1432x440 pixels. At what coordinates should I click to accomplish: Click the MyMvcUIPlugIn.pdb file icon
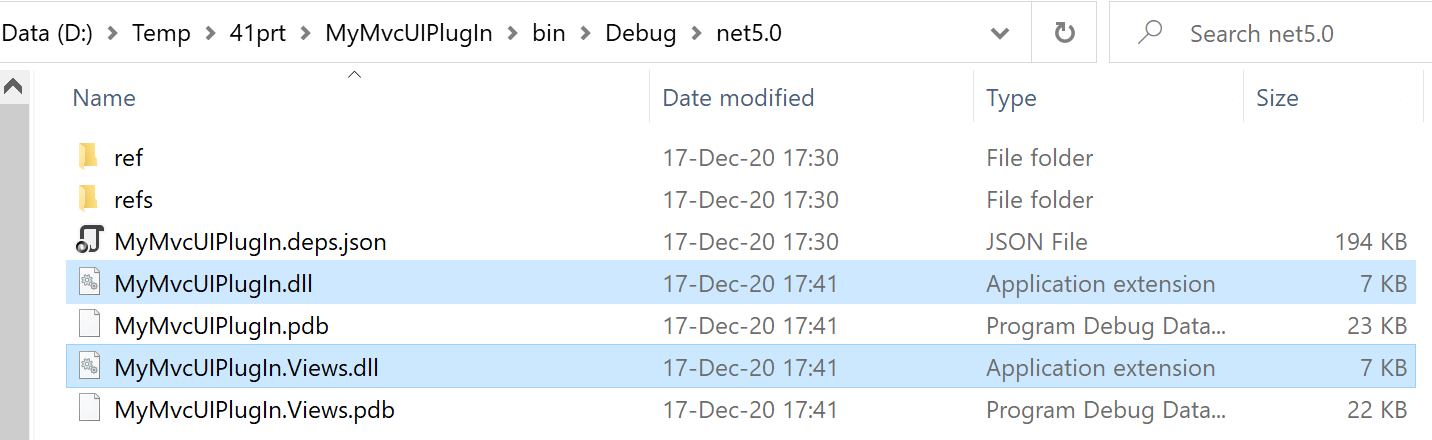(x=89, y=326)
